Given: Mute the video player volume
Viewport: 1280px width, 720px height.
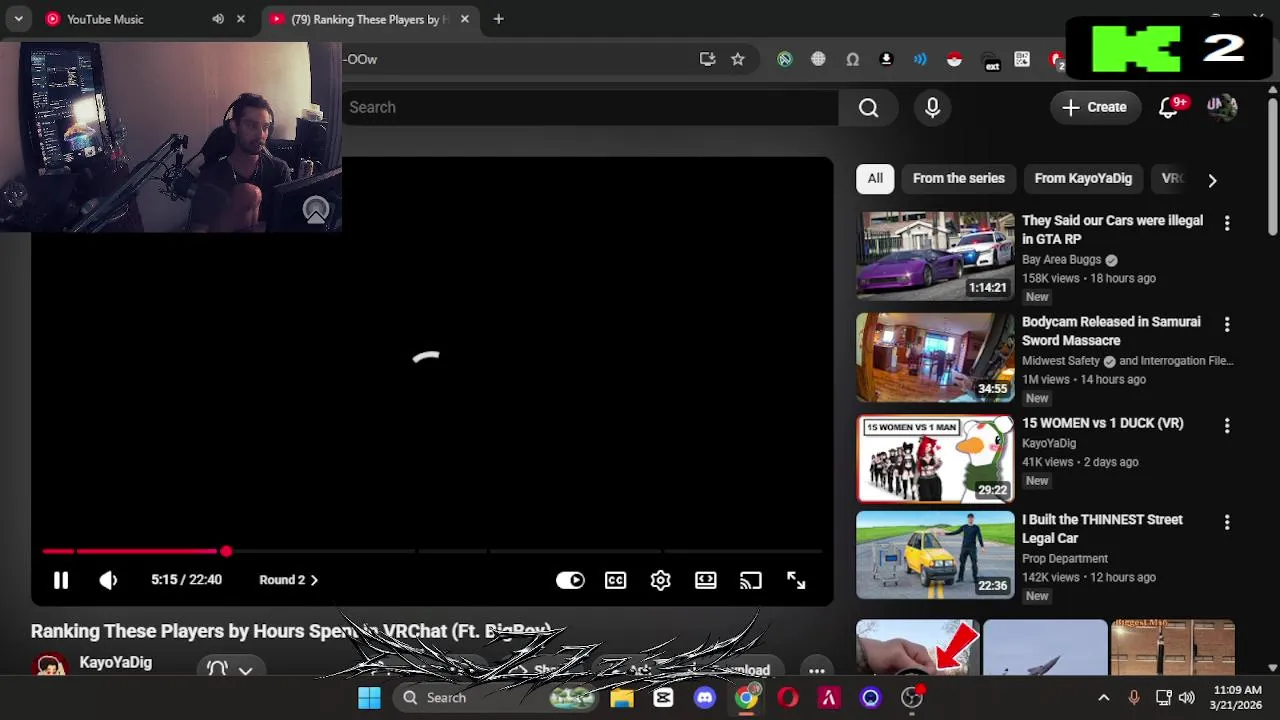Looking at the screenshot, I should point(108,580).
